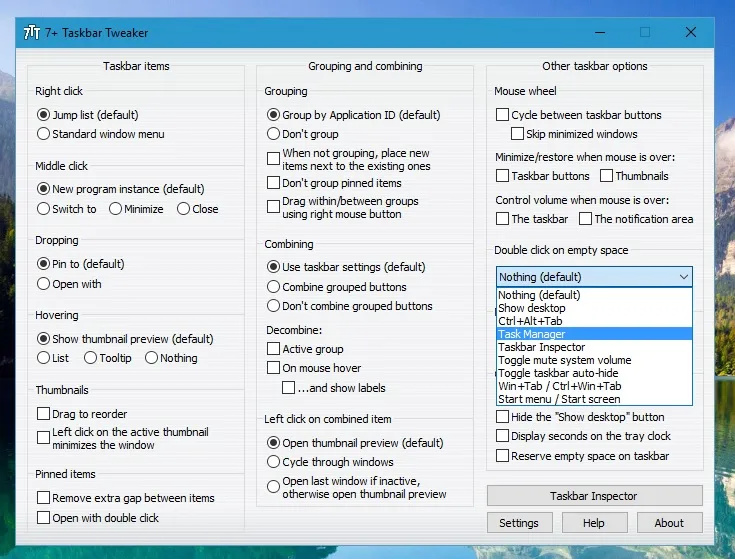Select Open with for dropping
This screenshot has height=559, width=735.
[44, 284]
